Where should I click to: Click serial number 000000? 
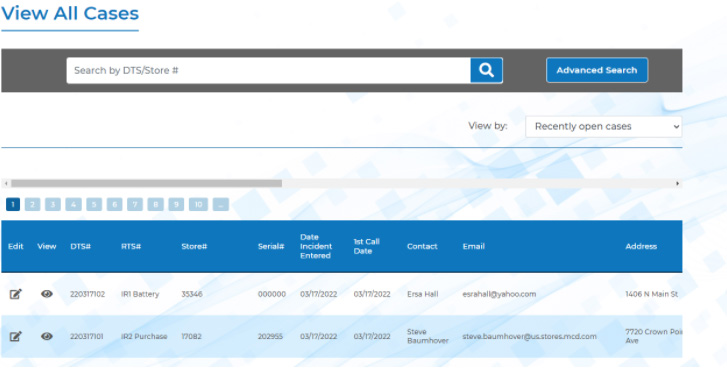(272, 294)
